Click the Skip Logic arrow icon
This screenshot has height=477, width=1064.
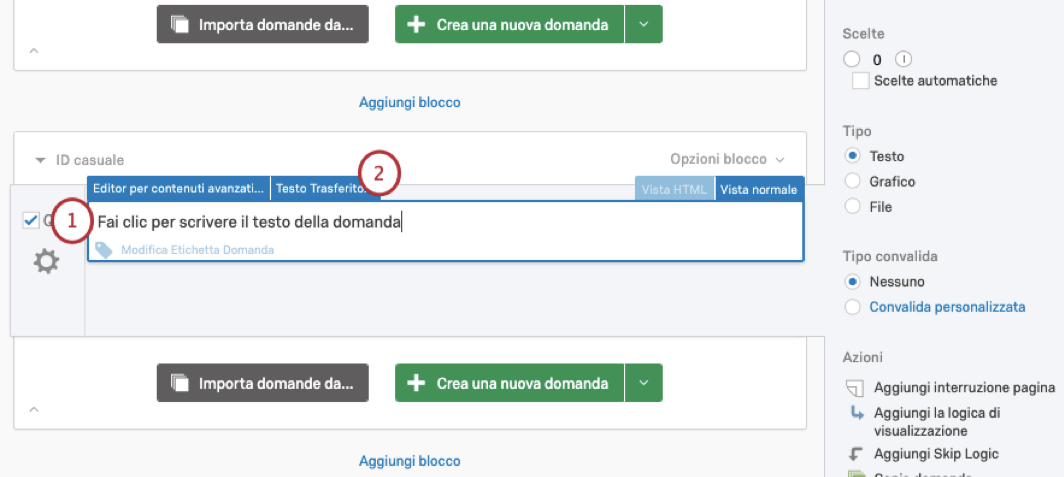tap(854, 454)
